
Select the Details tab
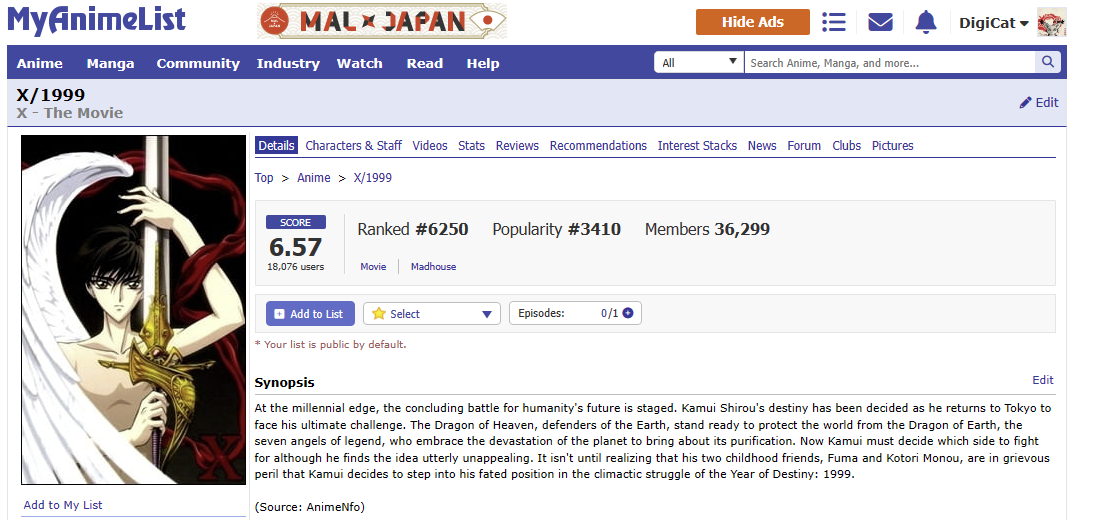coord(276,146)
